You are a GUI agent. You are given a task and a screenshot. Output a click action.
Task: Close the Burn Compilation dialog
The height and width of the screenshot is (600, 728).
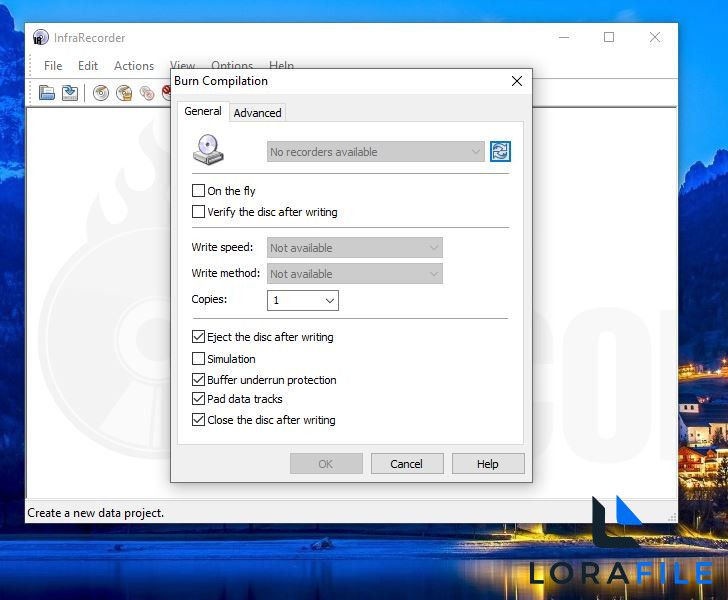pos(517,81)
